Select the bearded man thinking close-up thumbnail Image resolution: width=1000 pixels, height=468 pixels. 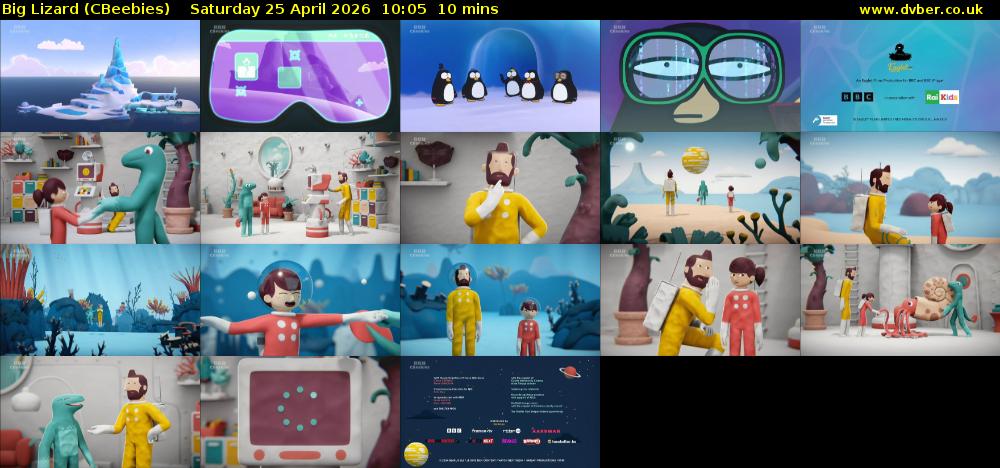(x=500, y=187)
